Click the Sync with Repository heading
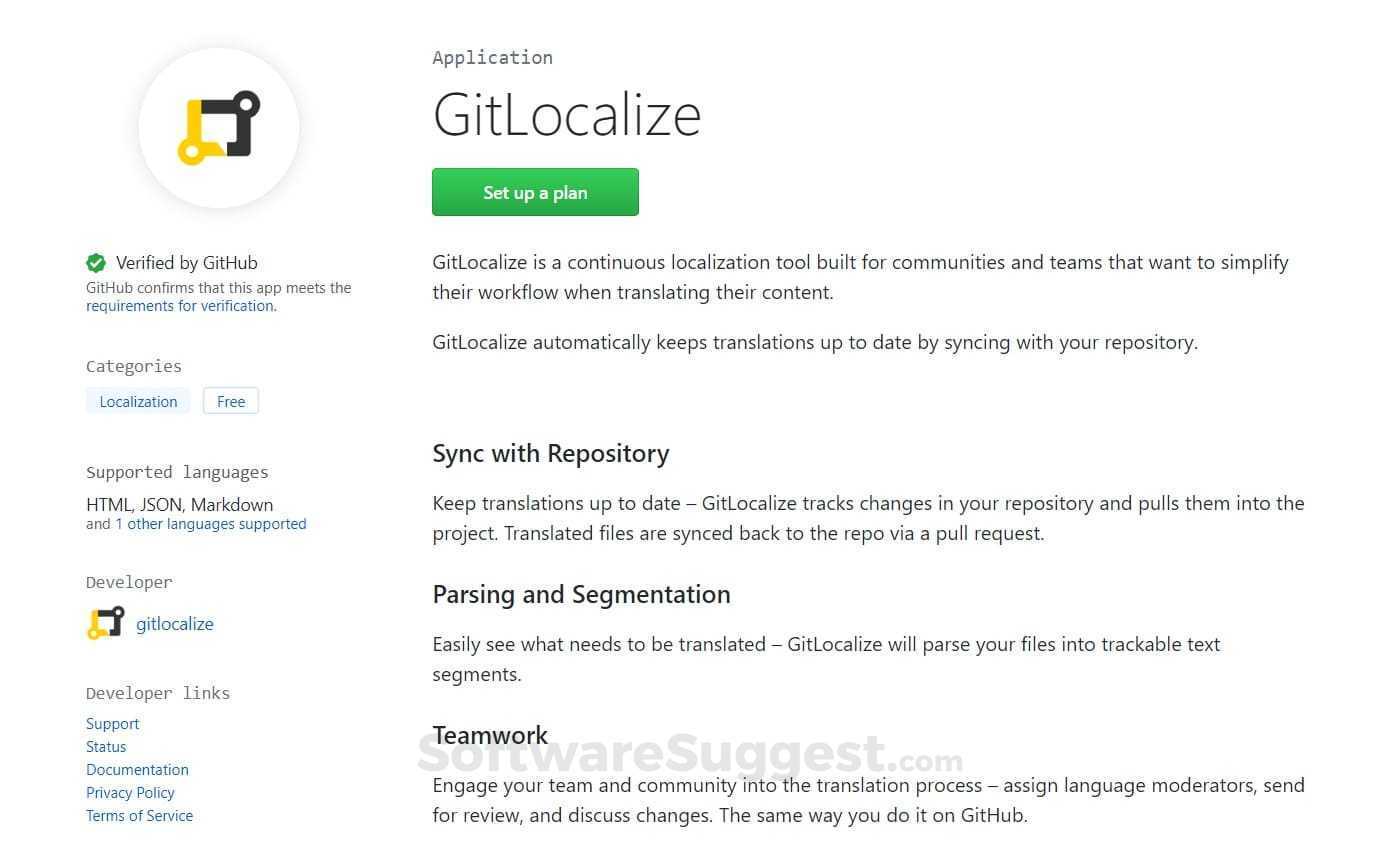 [550, 454]
